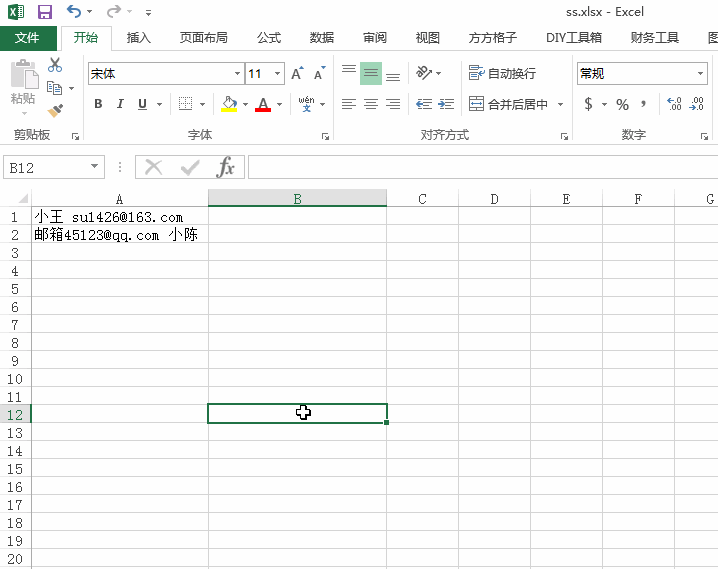Increase font size with the larger A icon
The width and height of the screenshot is (718, 569).
tap(297, 74)
